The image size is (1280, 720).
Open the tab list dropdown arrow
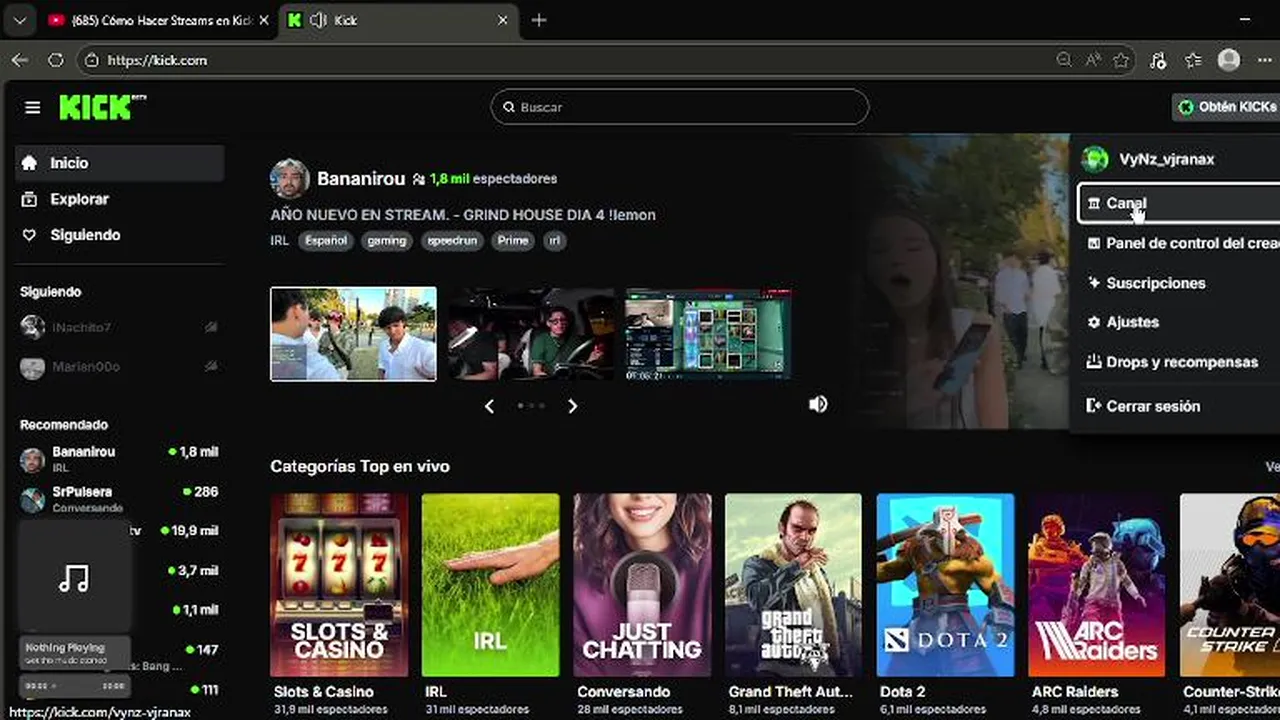[x=19, y=20]
